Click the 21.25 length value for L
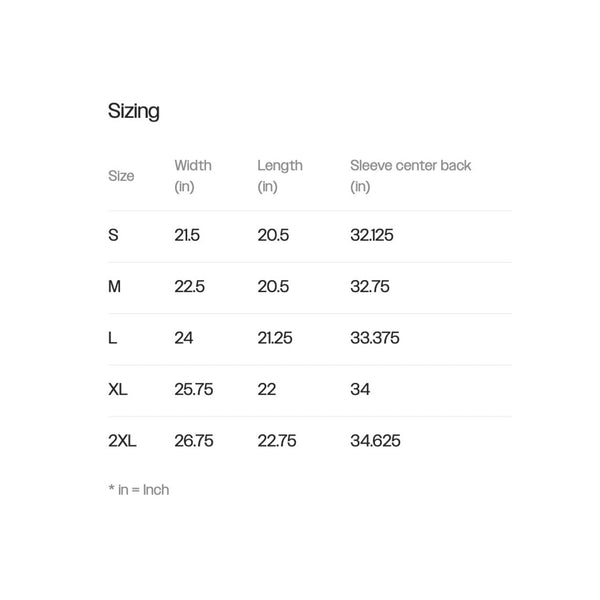This screenshot has width=600, height=600. pyautogui.click(x=275, y=338)
